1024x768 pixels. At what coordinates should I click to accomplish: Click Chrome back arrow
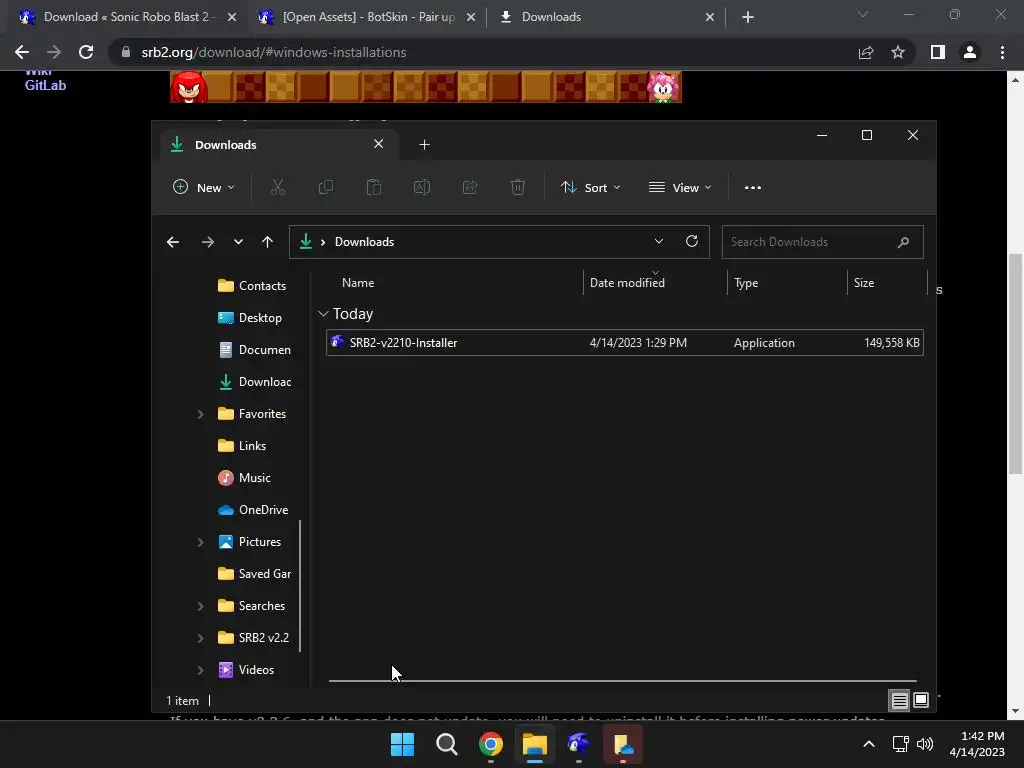(x=22, y=52)
